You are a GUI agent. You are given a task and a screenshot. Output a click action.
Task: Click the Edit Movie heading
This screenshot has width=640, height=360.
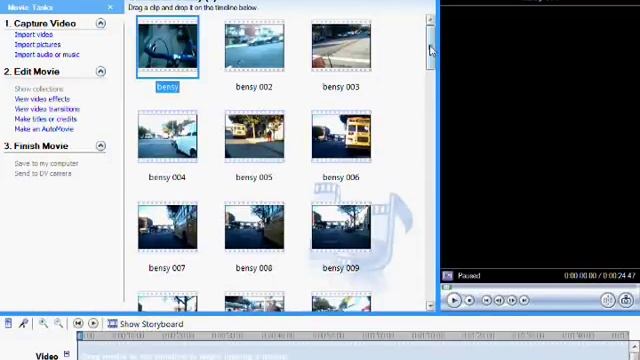(x=37, y=72)
